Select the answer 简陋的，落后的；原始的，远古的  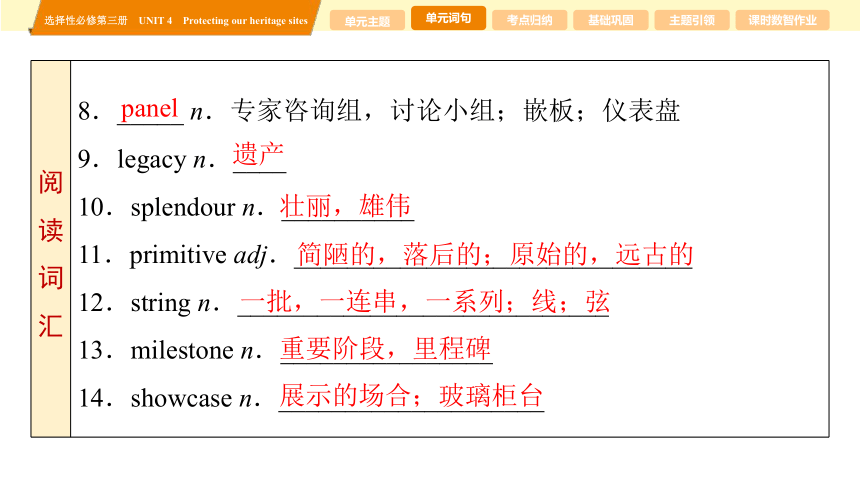pyautogui.click(x=494, y=254)
